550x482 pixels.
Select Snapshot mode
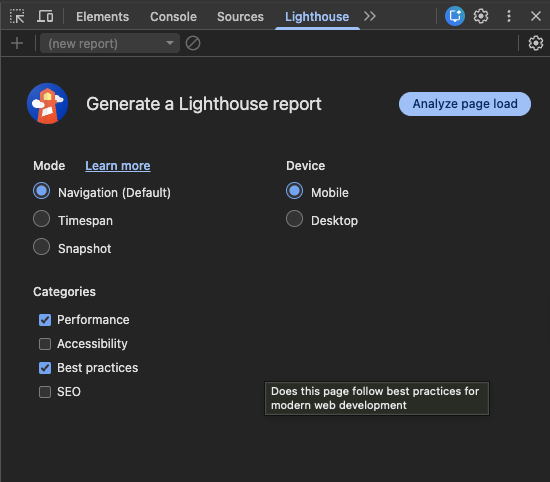coord(42,247)
